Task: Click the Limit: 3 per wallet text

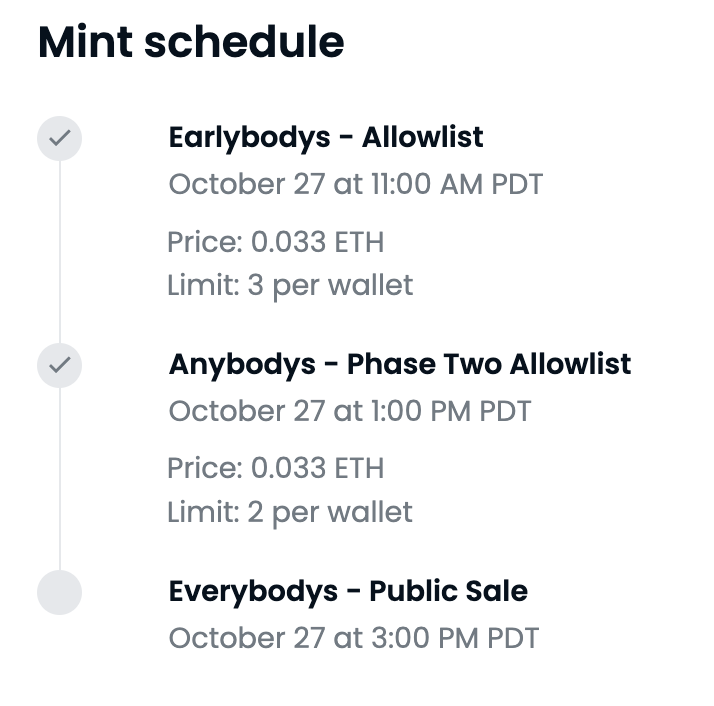Action: click(290, 285)
